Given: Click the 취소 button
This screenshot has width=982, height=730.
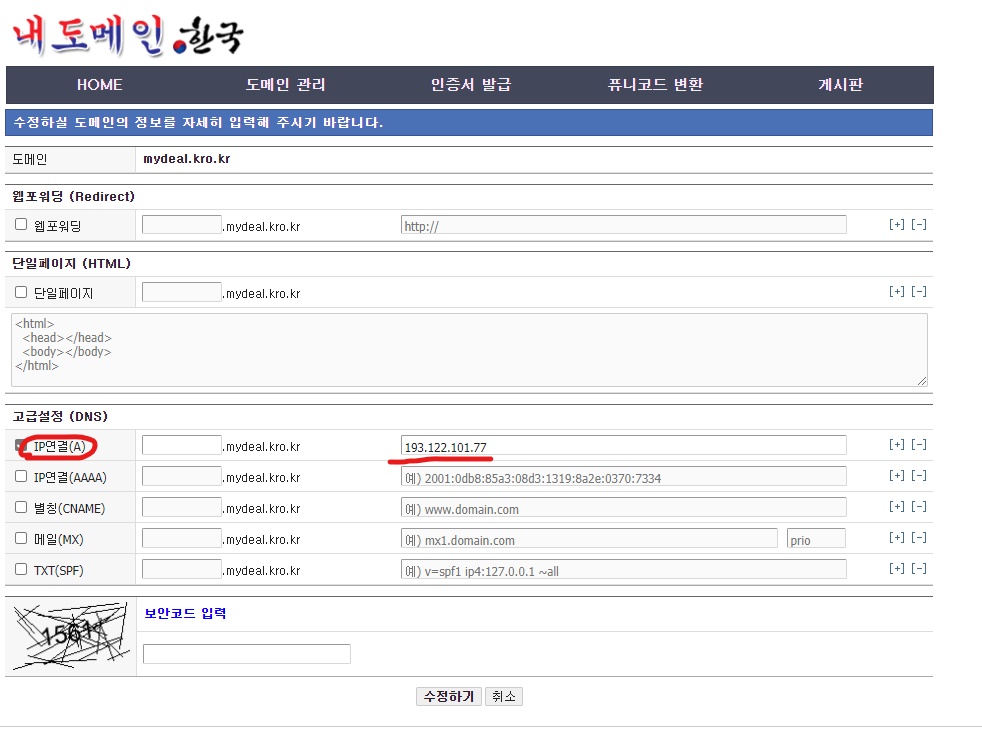Looking at the screenshot, I should click(503, 697).
